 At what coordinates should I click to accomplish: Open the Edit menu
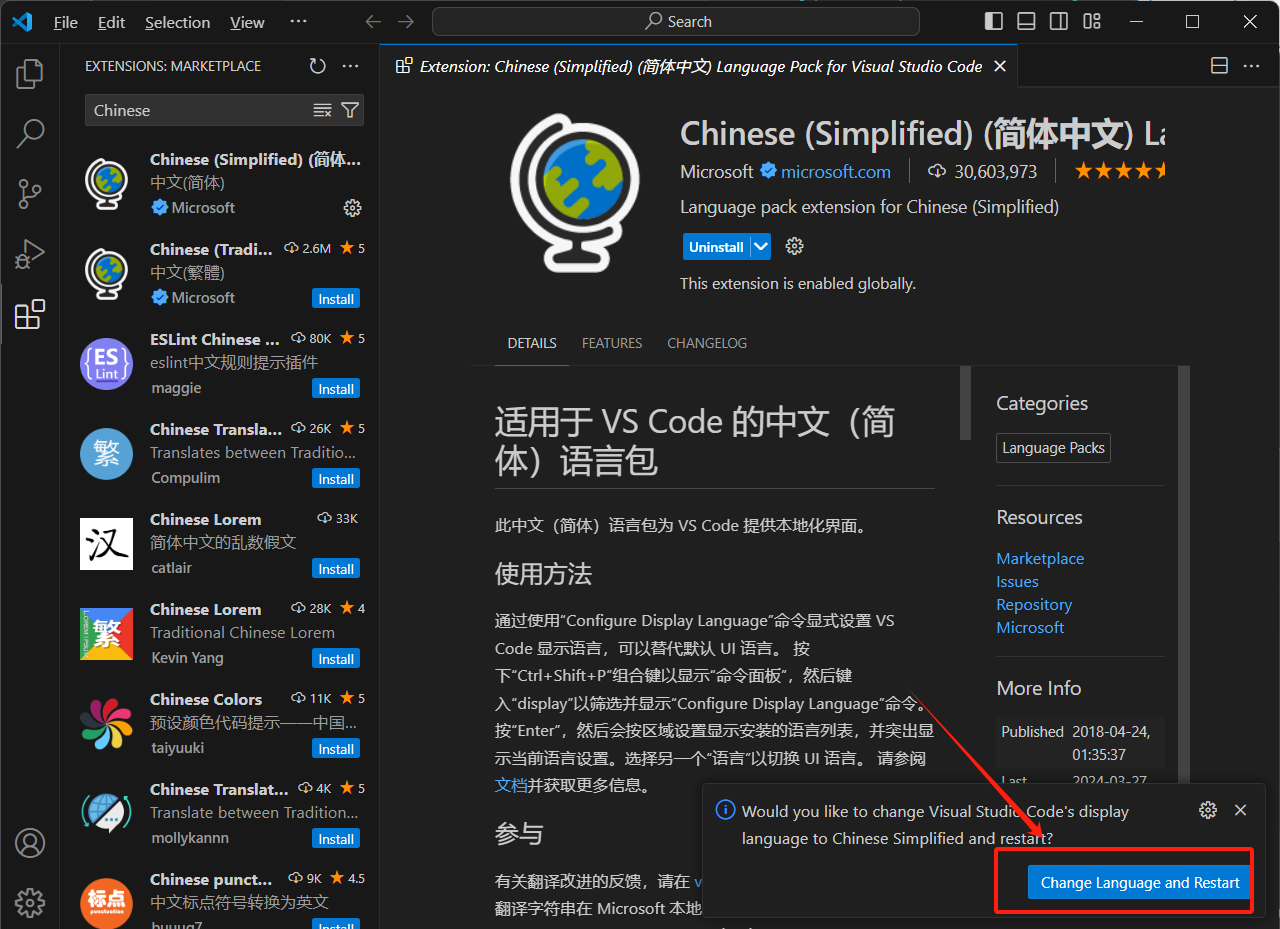(x=112, y=22)
